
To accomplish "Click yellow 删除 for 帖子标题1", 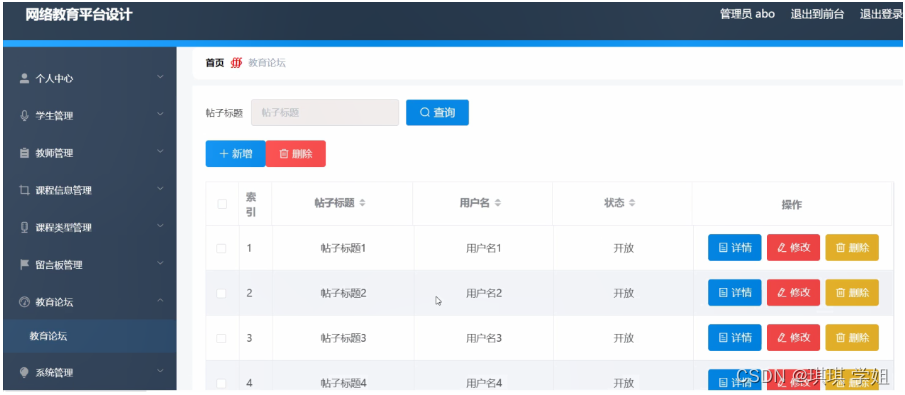I will 852,248.
